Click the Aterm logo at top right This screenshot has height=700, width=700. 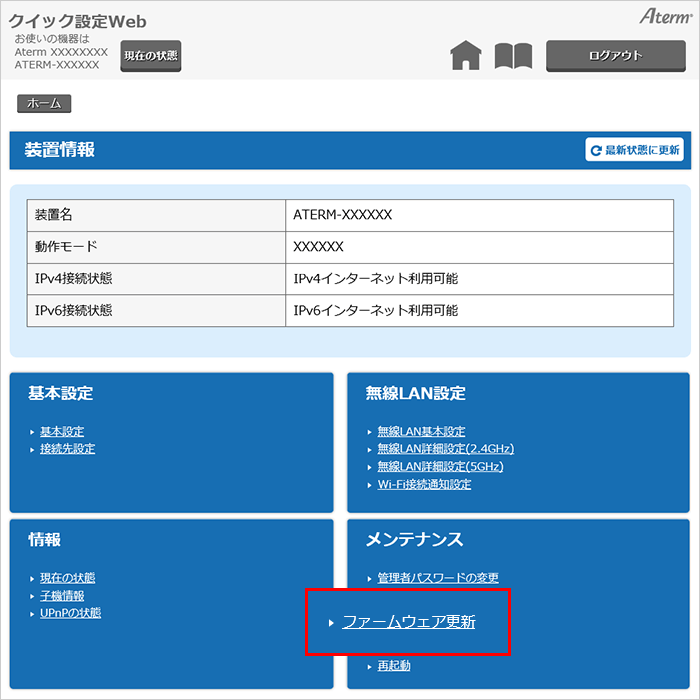[x=663, y=17]
